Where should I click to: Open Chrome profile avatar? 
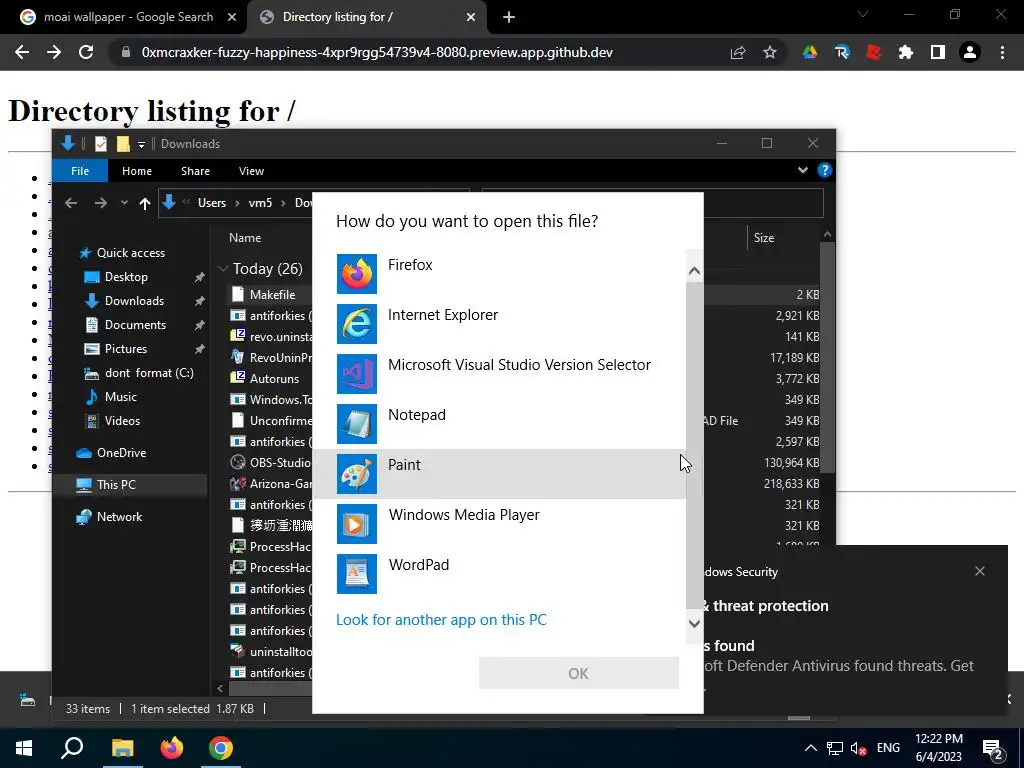point(970,52)
